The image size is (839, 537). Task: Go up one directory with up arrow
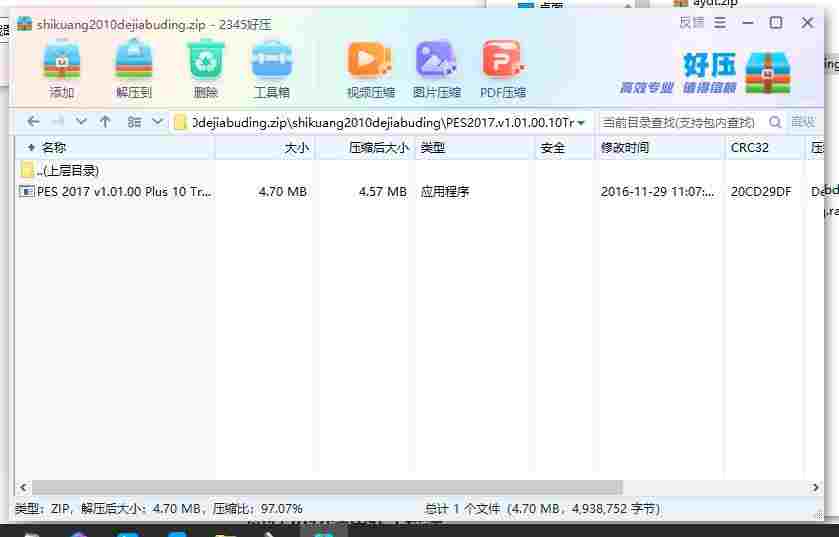105,122
